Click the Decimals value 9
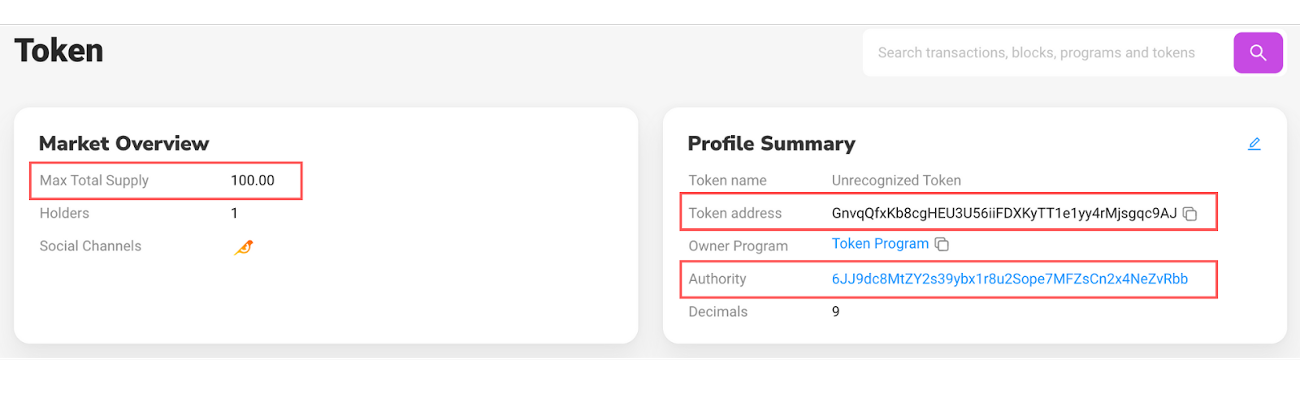Viewport: 1300px width, 393px height. (836, 311)
